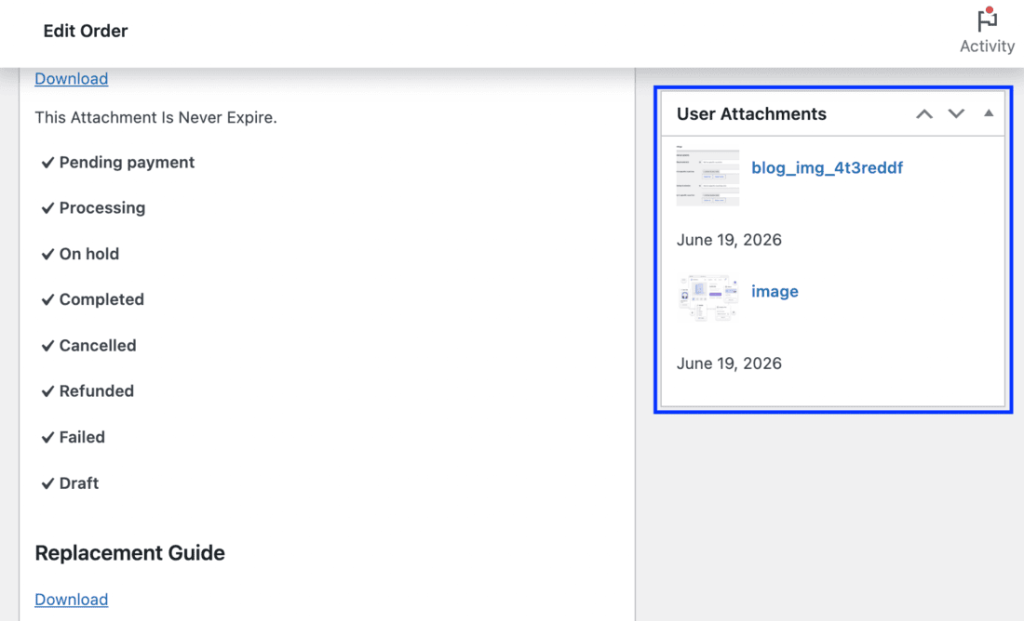This screenshot has width=1024, height=621.
Task: Click the blog_img_4t3reddf thumbnail
Action: 708,176
